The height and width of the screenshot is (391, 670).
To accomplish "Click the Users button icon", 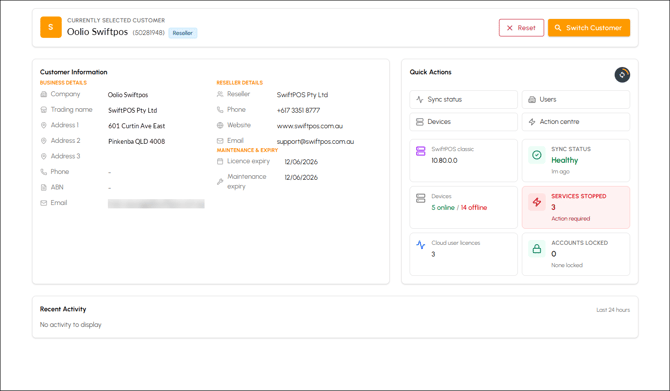I will coord(532,99).
